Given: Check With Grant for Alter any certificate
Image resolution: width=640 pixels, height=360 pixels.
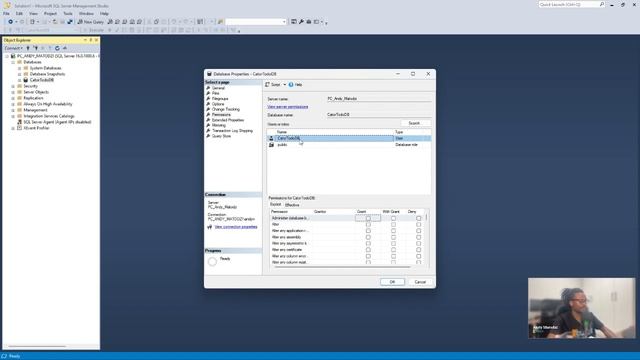Looking at the screenshot, I should pos(393,250).
